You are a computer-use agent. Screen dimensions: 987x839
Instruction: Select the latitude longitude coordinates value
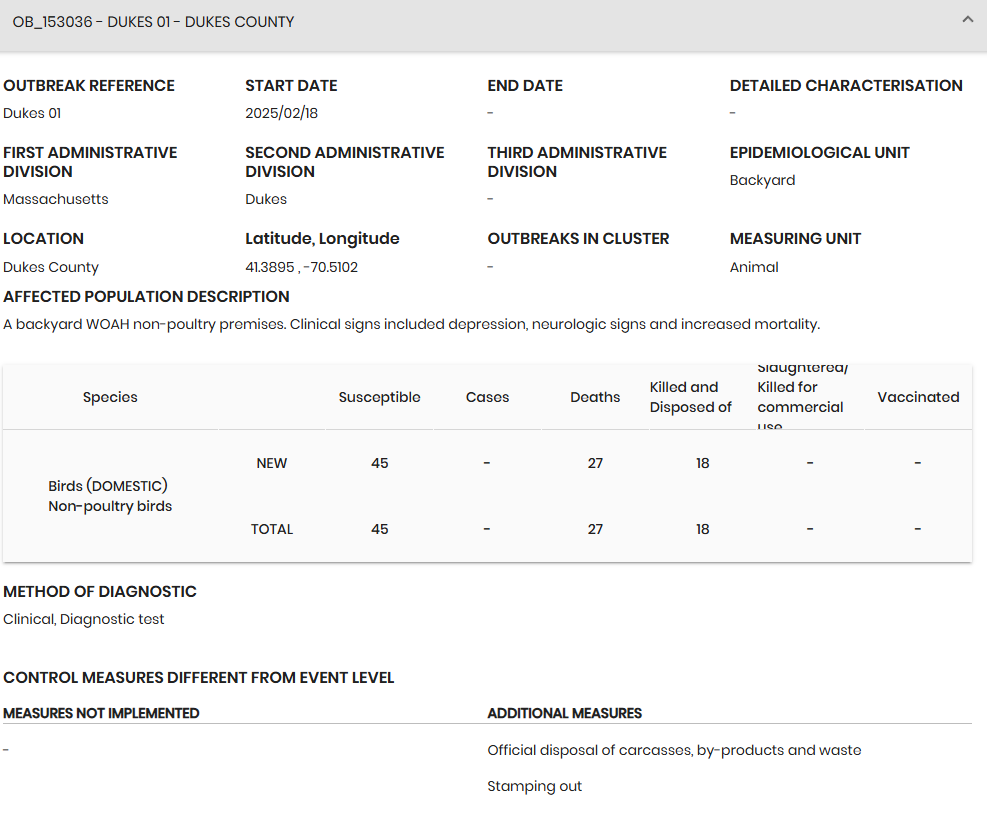(x=301, y=267)
